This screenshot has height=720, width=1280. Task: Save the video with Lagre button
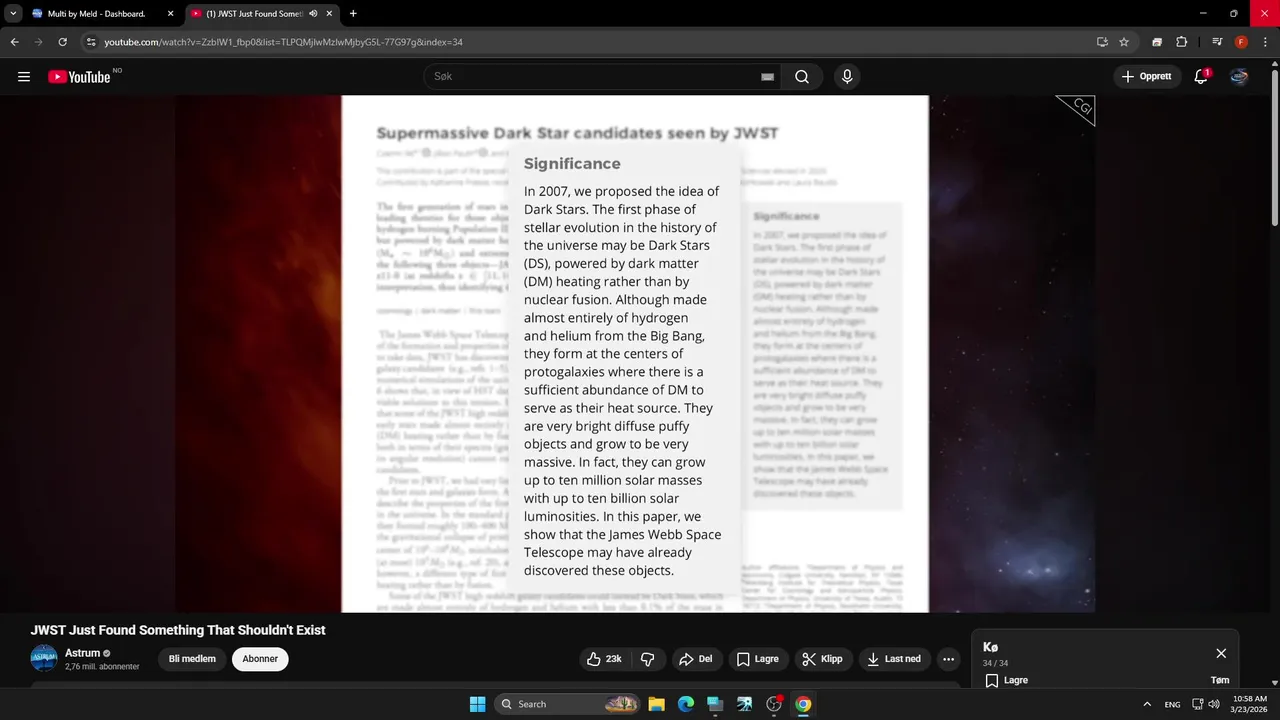click(x=758, y=659)
